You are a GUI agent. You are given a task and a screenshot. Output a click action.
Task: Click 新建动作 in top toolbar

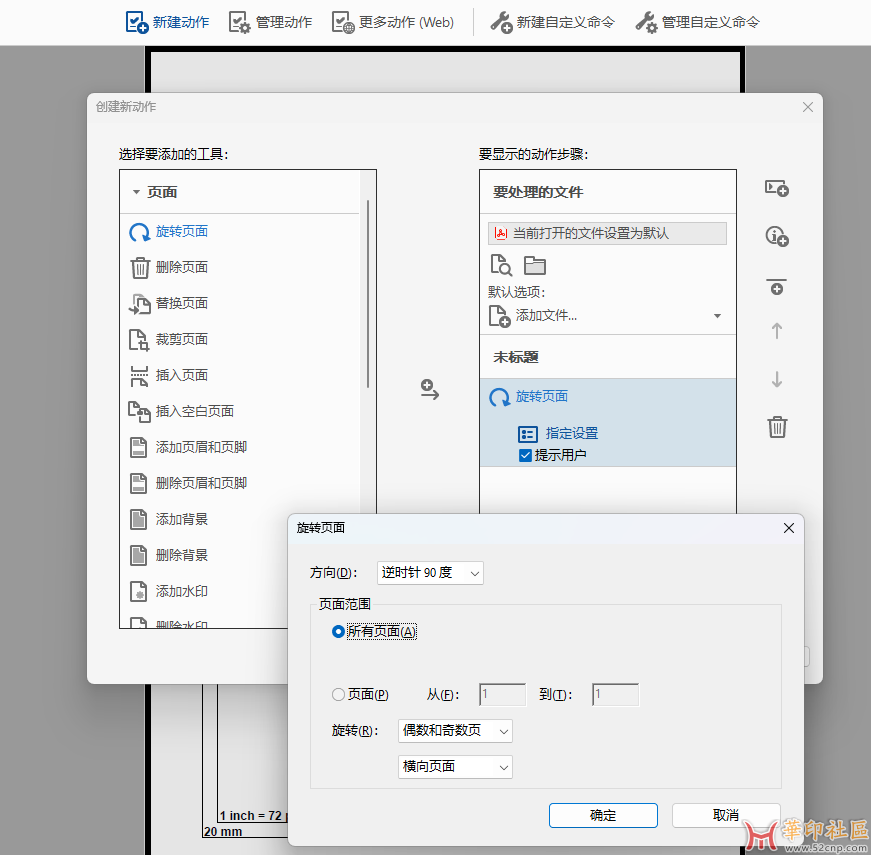click(168, 22)
